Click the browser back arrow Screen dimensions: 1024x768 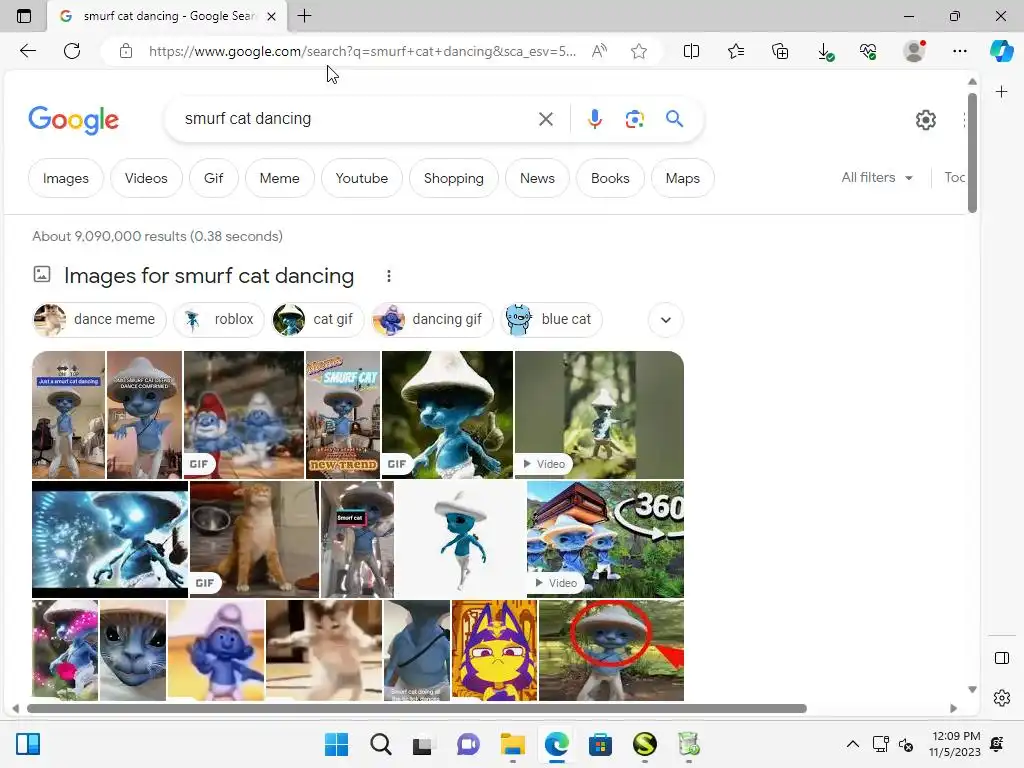[x=27, y=51]
